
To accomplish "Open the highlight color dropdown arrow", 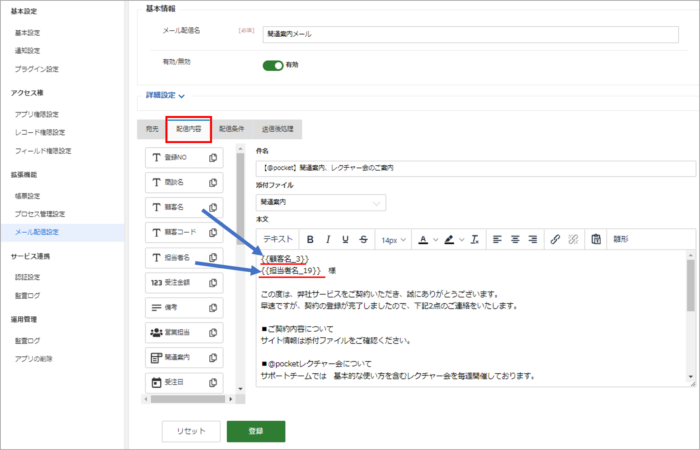I will [x=462, y=240].
